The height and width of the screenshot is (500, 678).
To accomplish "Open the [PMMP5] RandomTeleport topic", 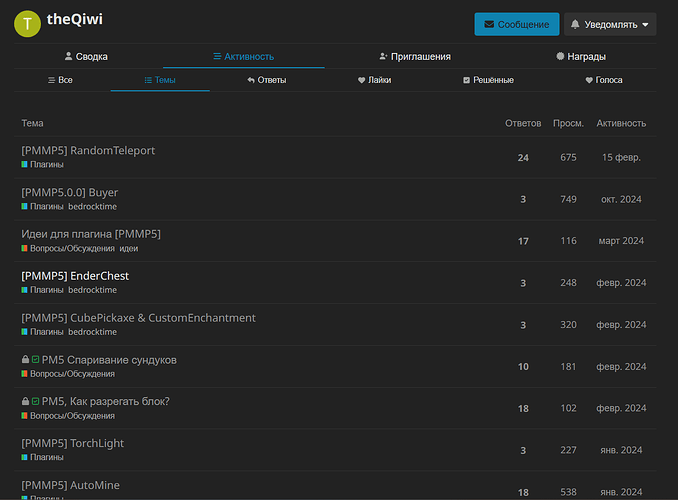I will [x=88, y=151].
